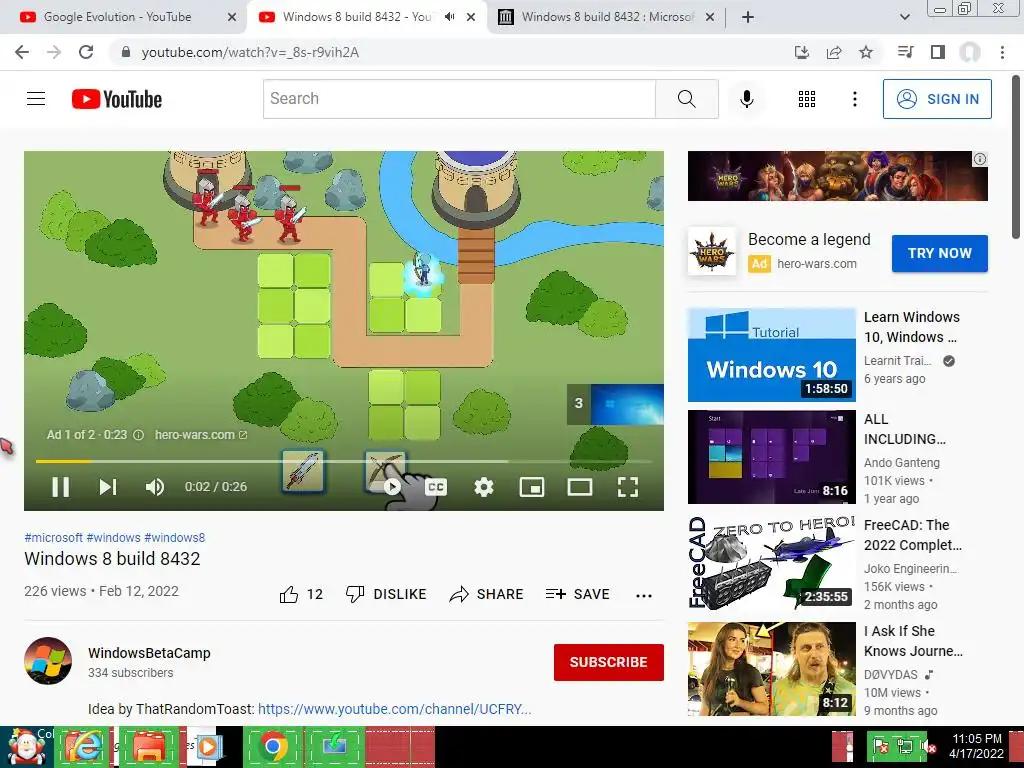Open 'I Ask If She Knows Journey' title
Viewport: 1024px width, 768px height.
913,641
